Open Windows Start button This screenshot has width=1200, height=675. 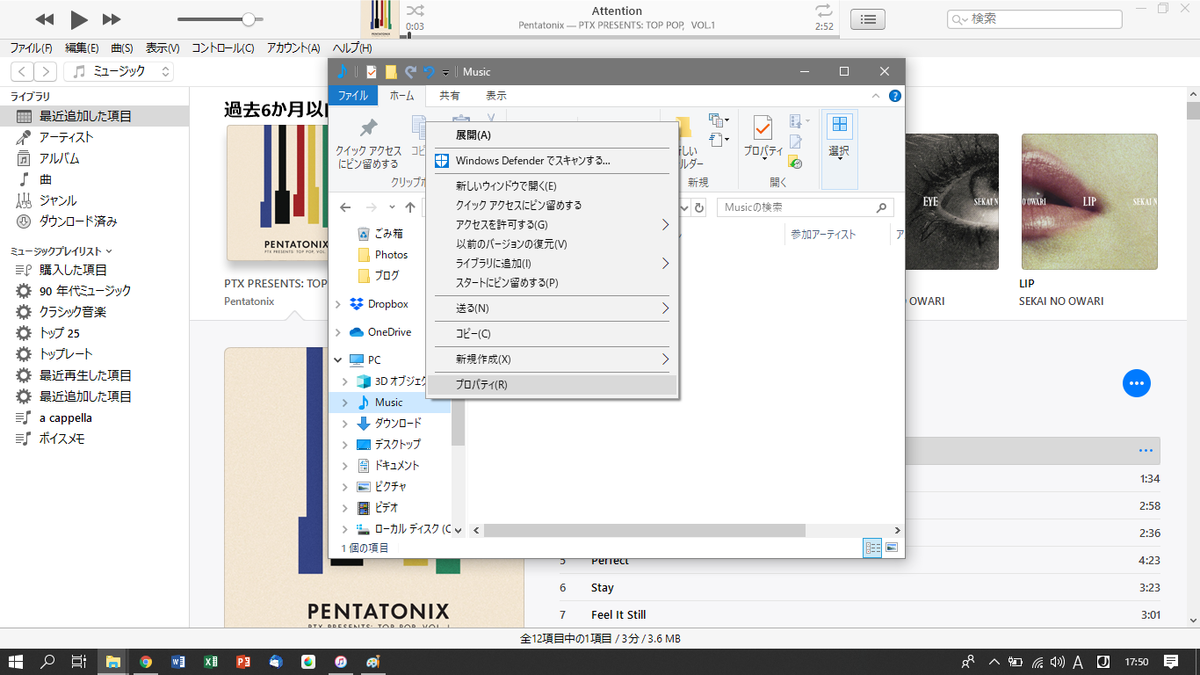point(16,661)
